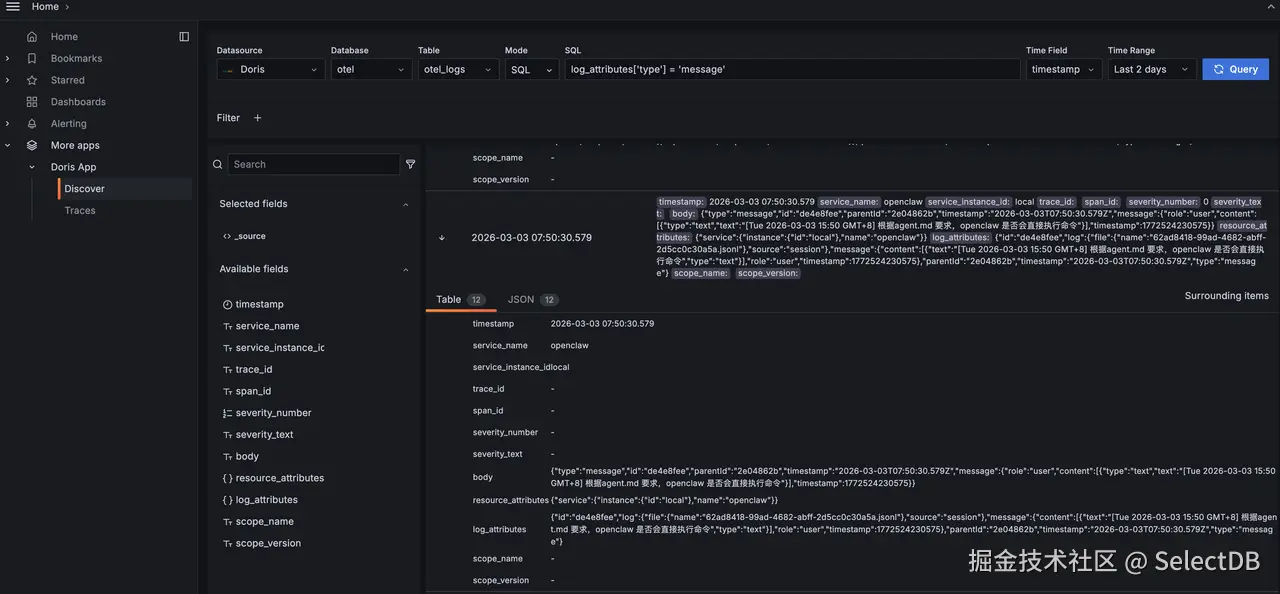This screenshot has height=594, width=1280.
Task: Open Doris App in the sidebar
Action: 74,167
